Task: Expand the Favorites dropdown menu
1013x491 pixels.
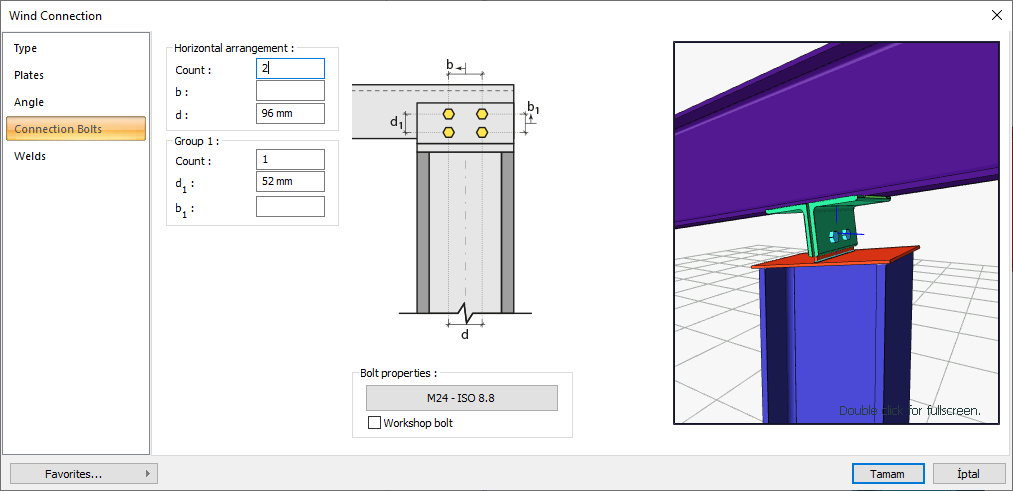Action: 83,474
